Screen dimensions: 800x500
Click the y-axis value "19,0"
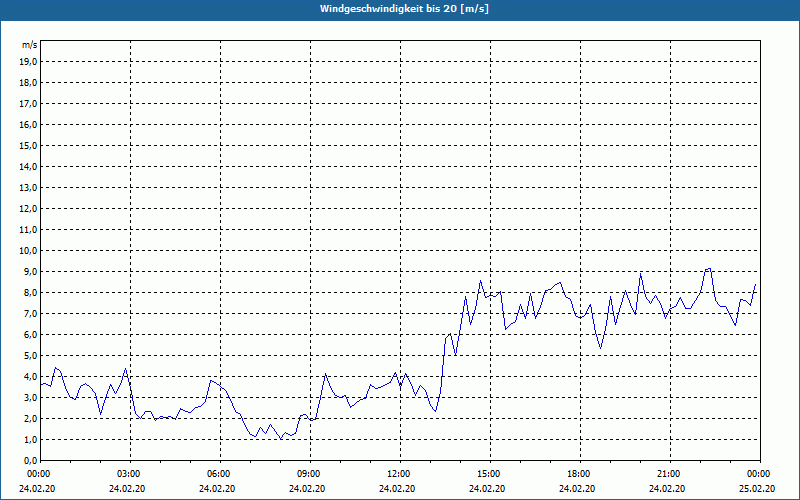(x=28, y=62)
